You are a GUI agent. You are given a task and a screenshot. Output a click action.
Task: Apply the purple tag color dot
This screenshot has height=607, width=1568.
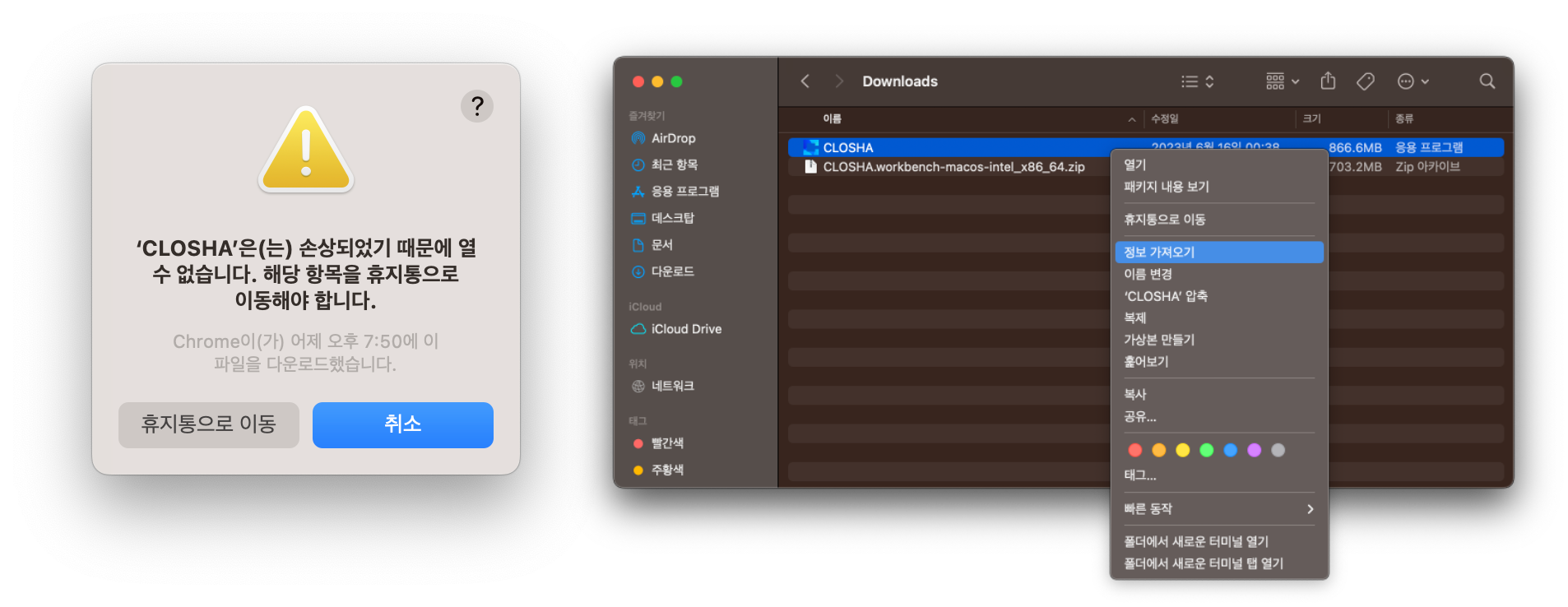1255,450
